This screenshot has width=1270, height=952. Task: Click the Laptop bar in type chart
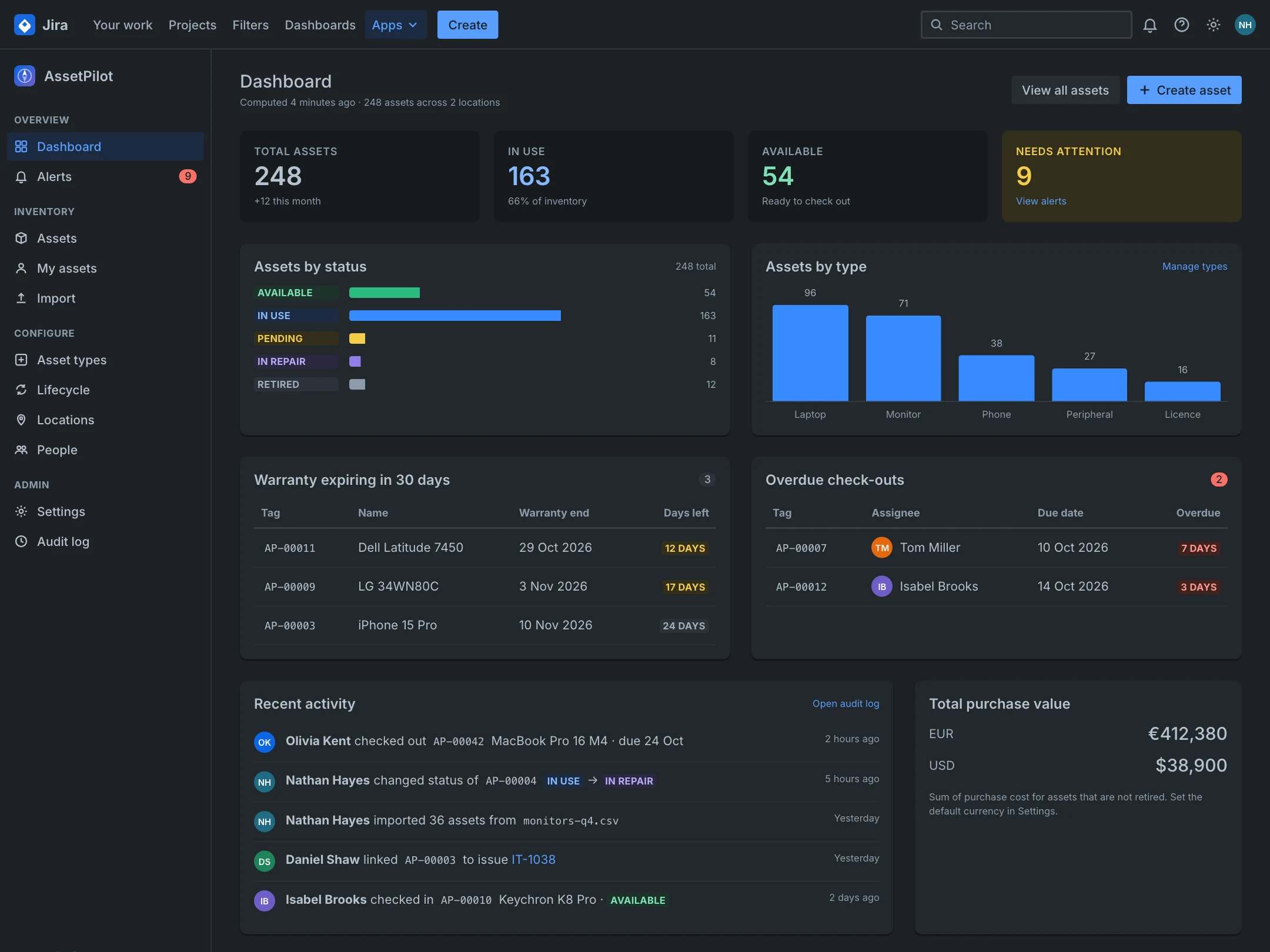click(x=810, y=353)
